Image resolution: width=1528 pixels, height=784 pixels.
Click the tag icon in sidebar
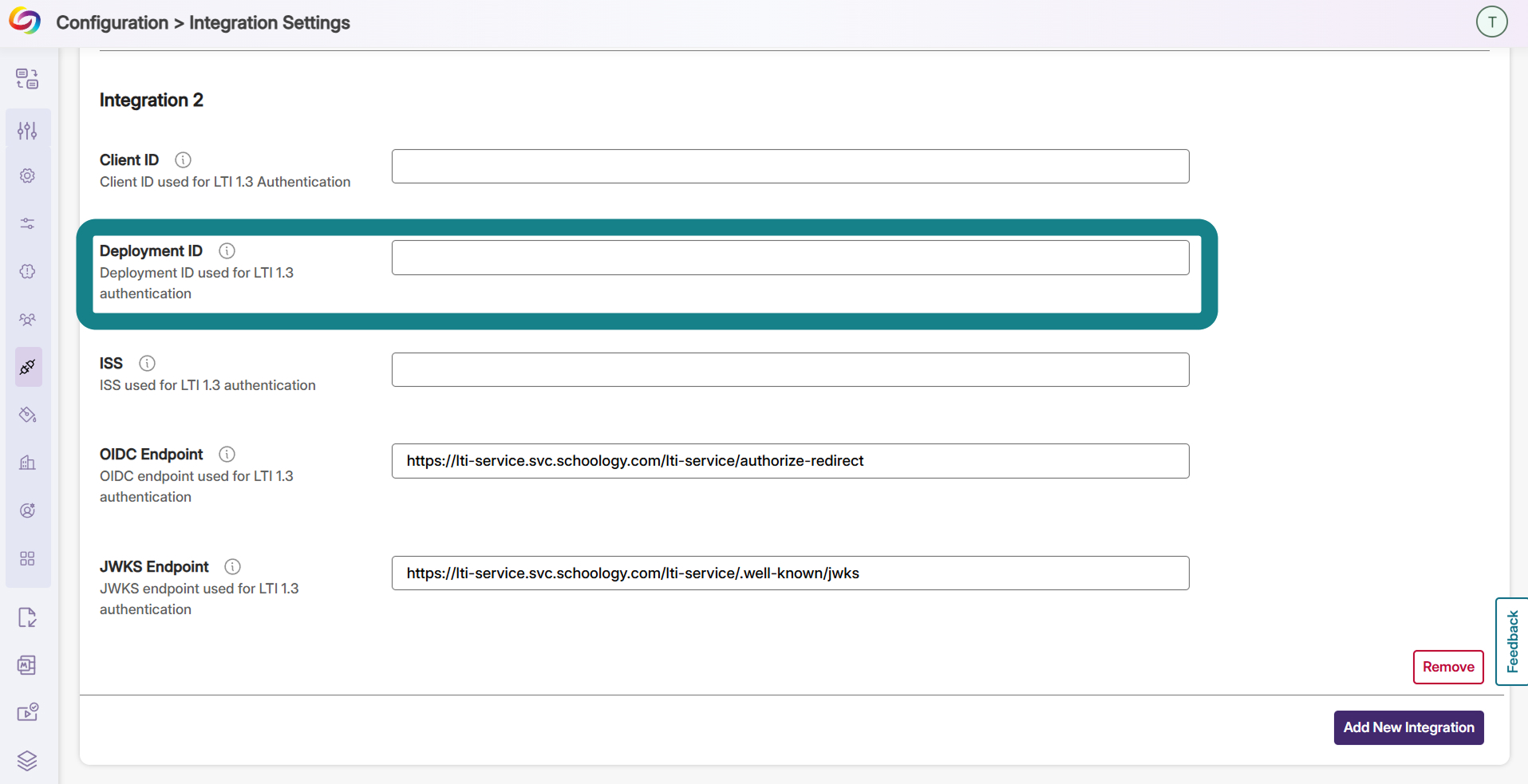tap(28, 415)
